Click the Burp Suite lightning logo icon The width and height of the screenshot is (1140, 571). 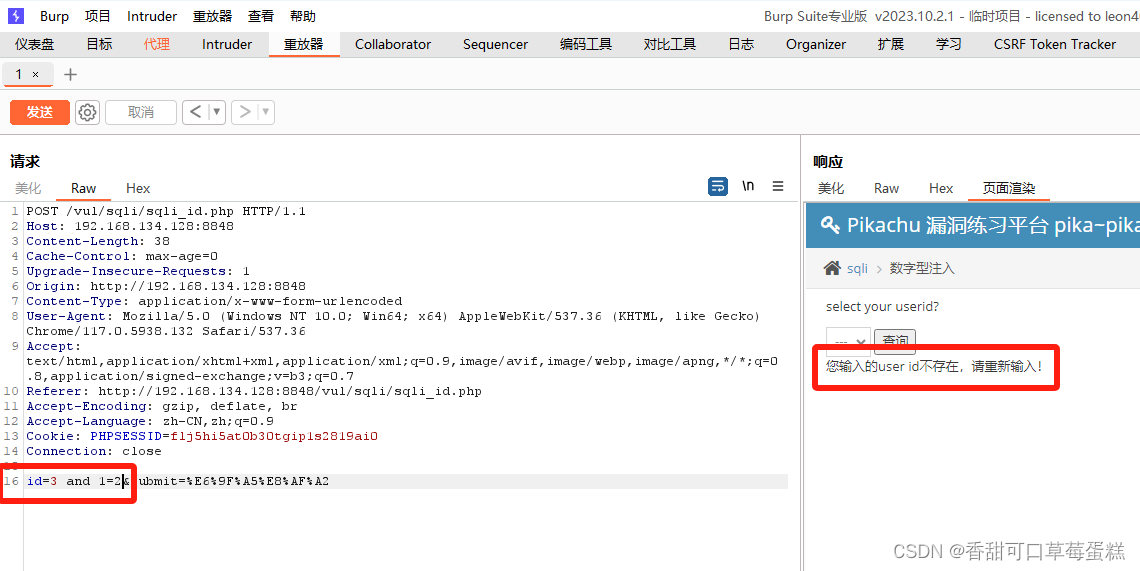point(15,16)
